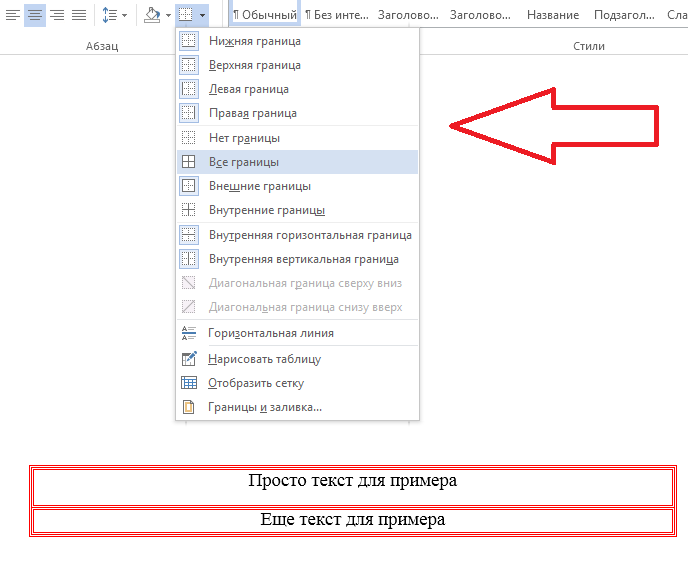Screen dimensions: 688x569
Task: Click the shading paint bucket icon
Action: [151, 15]
